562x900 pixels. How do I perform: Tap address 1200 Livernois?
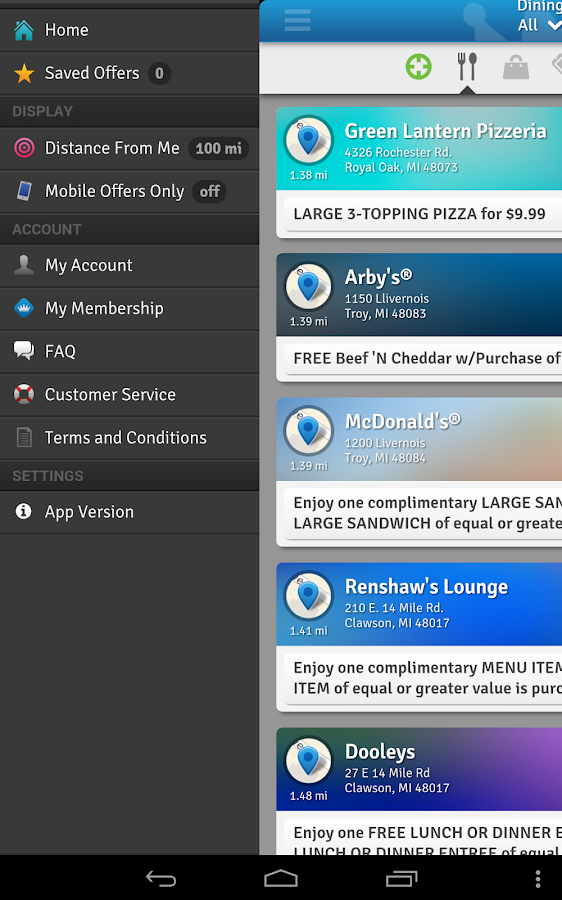coord(385,443)
